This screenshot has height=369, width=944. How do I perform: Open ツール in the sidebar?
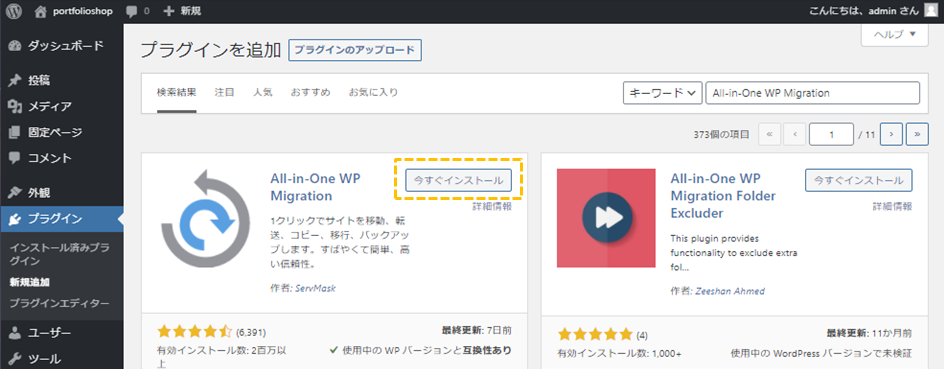[x=61, y=359]
